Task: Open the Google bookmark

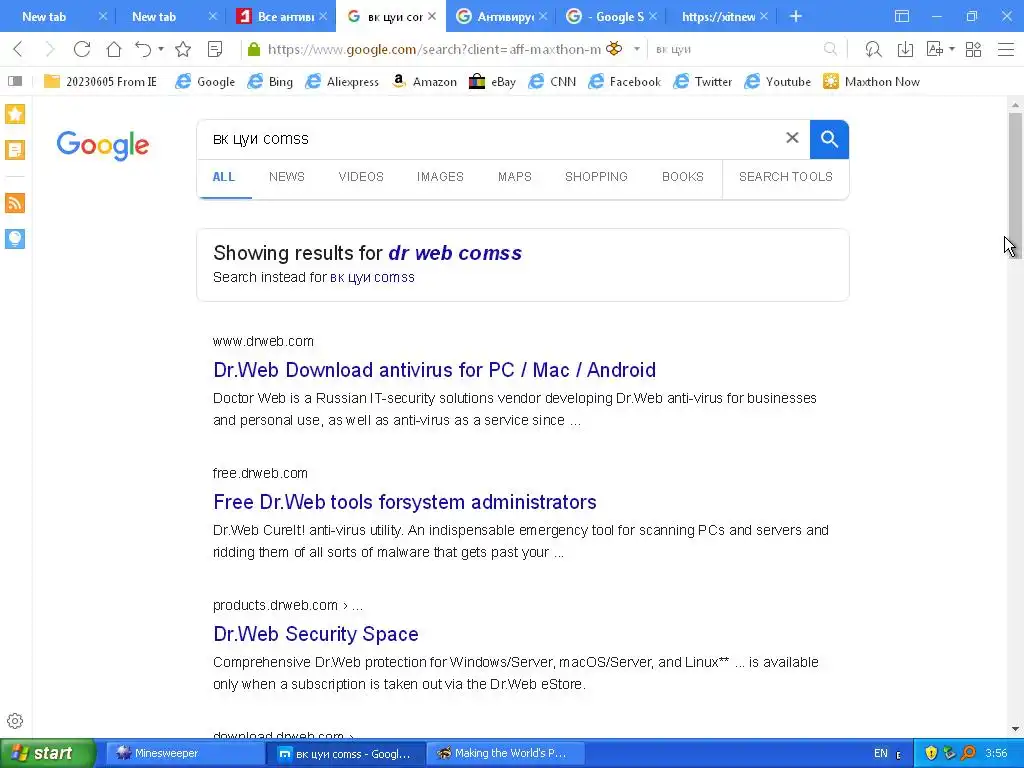Action: (x=205, y=82)
